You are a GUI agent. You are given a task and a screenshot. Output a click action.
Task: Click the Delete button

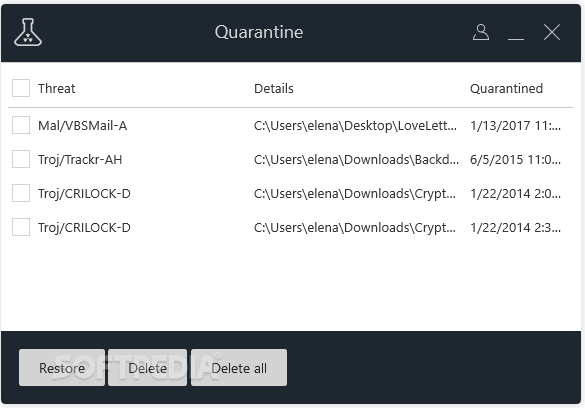point(147,368)
